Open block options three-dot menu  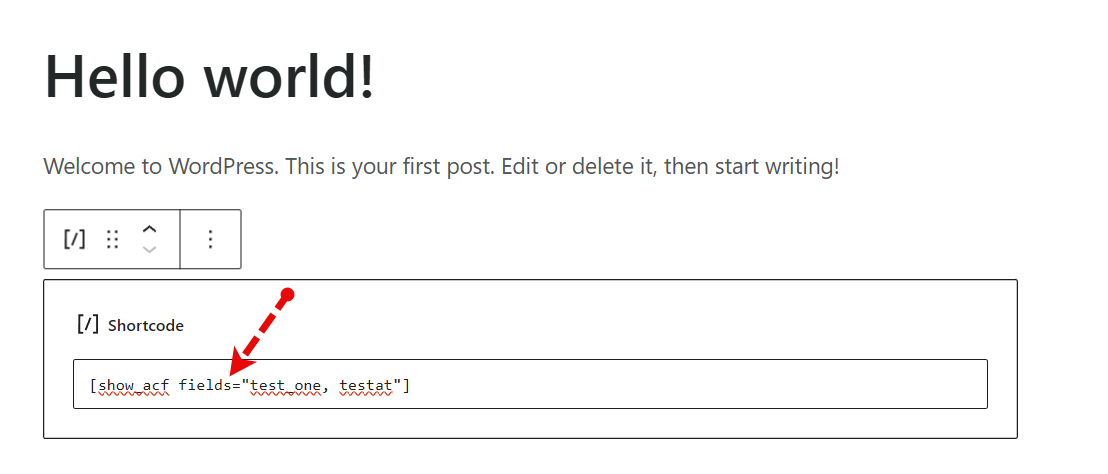coord(210,239)
